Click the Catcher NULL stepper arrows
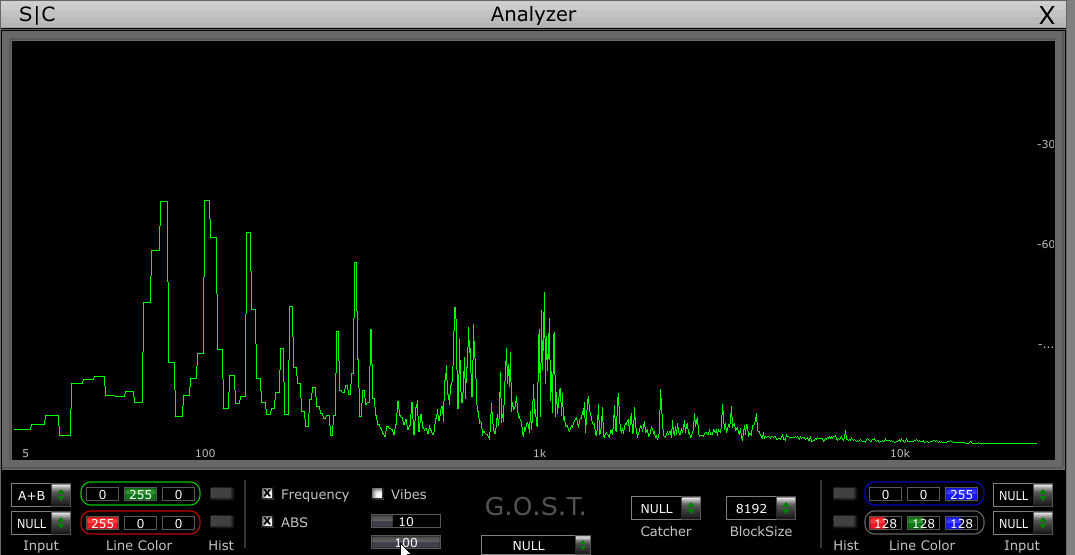 pyautogui.click(x=690, y=509)
